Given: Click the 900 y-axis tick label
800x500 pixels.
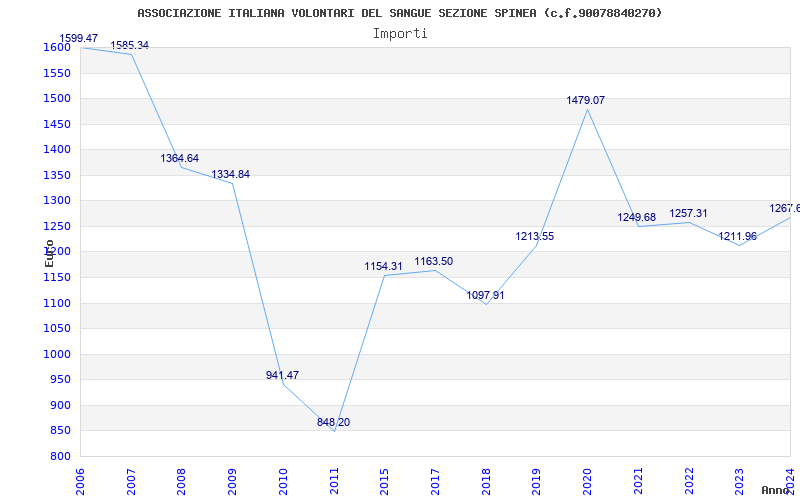Looking at the screenshot, I should pos(60,406).
